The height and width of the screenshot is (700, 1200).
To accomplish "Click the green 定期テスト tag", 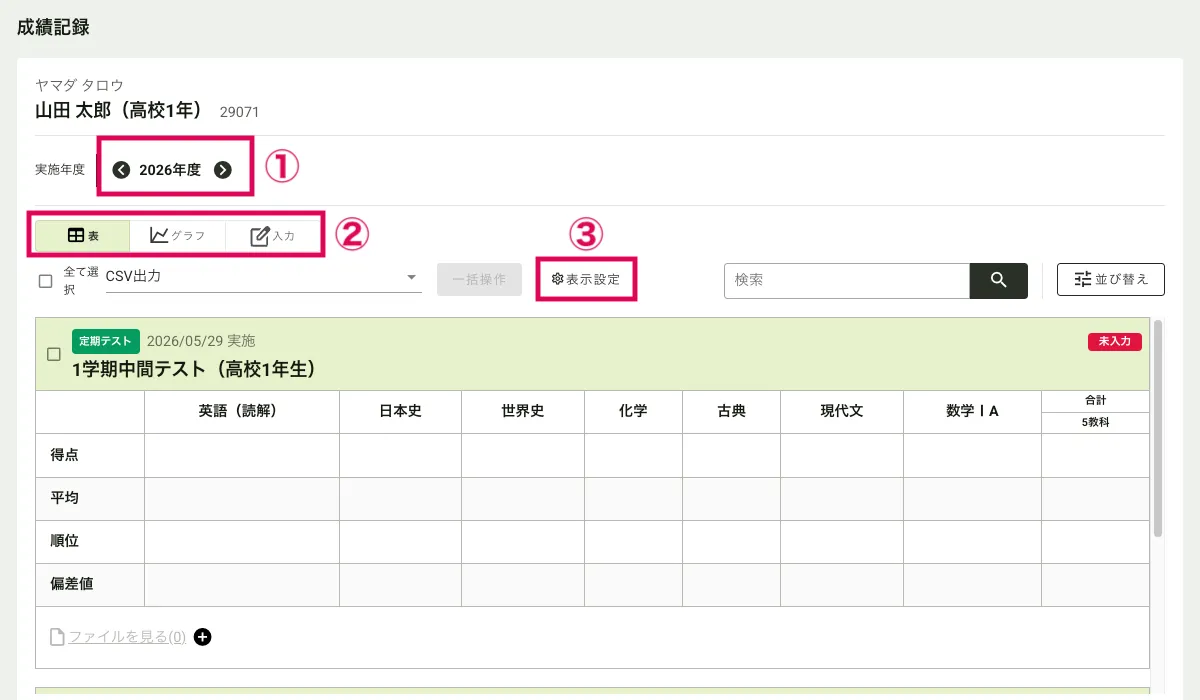I will tap(105, 341).
